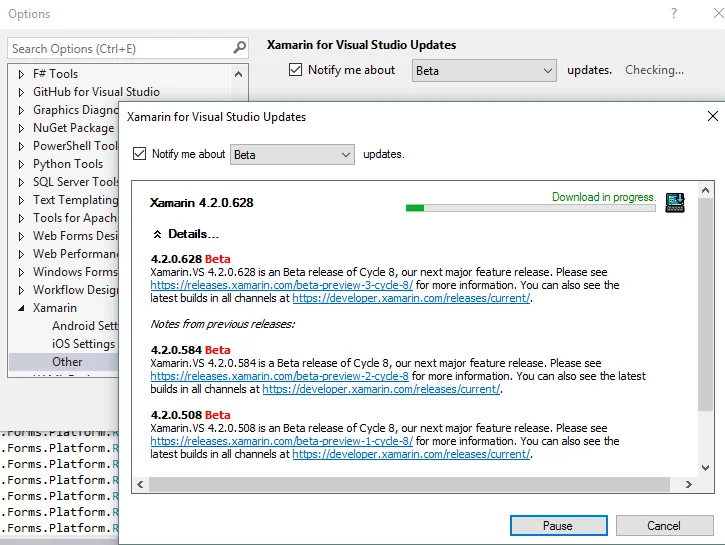Viewport: 725px width, 545px height.
Task: Open the beta-preview-1-cycle-8 release link
Action: point(282,441)
